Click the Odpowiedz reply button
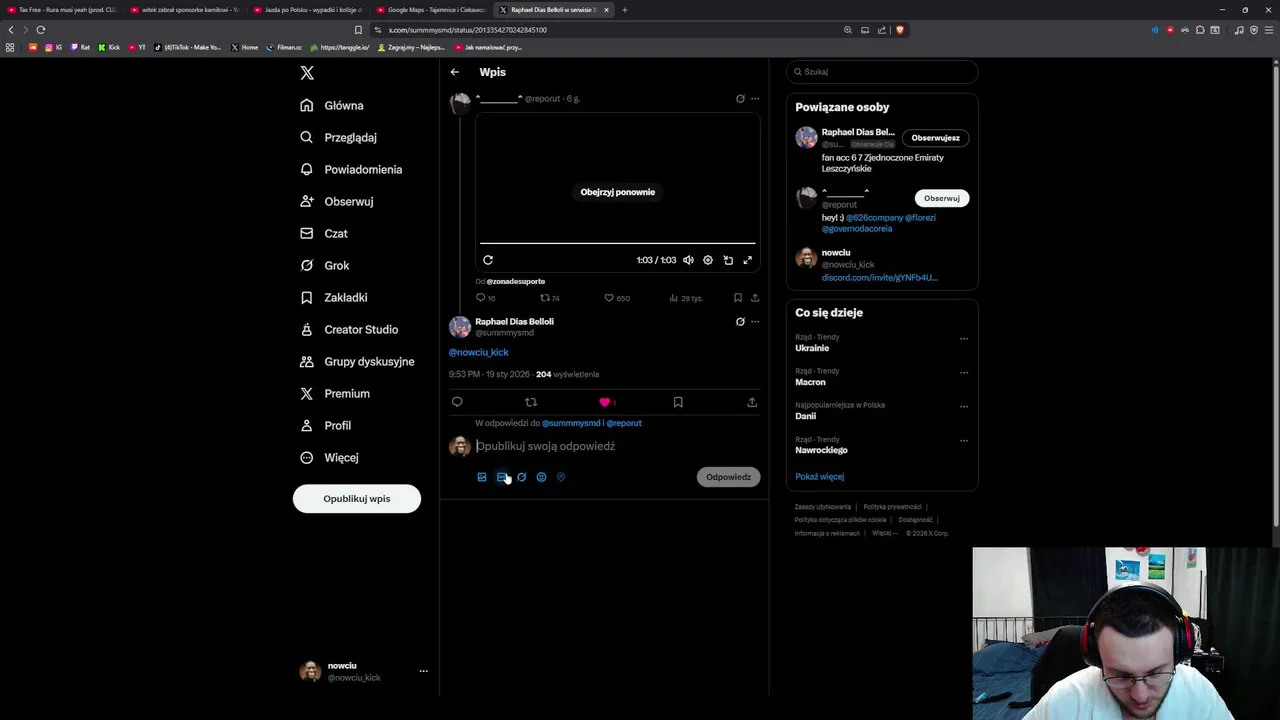This screenshot has width=1280, height=720. 728,477
